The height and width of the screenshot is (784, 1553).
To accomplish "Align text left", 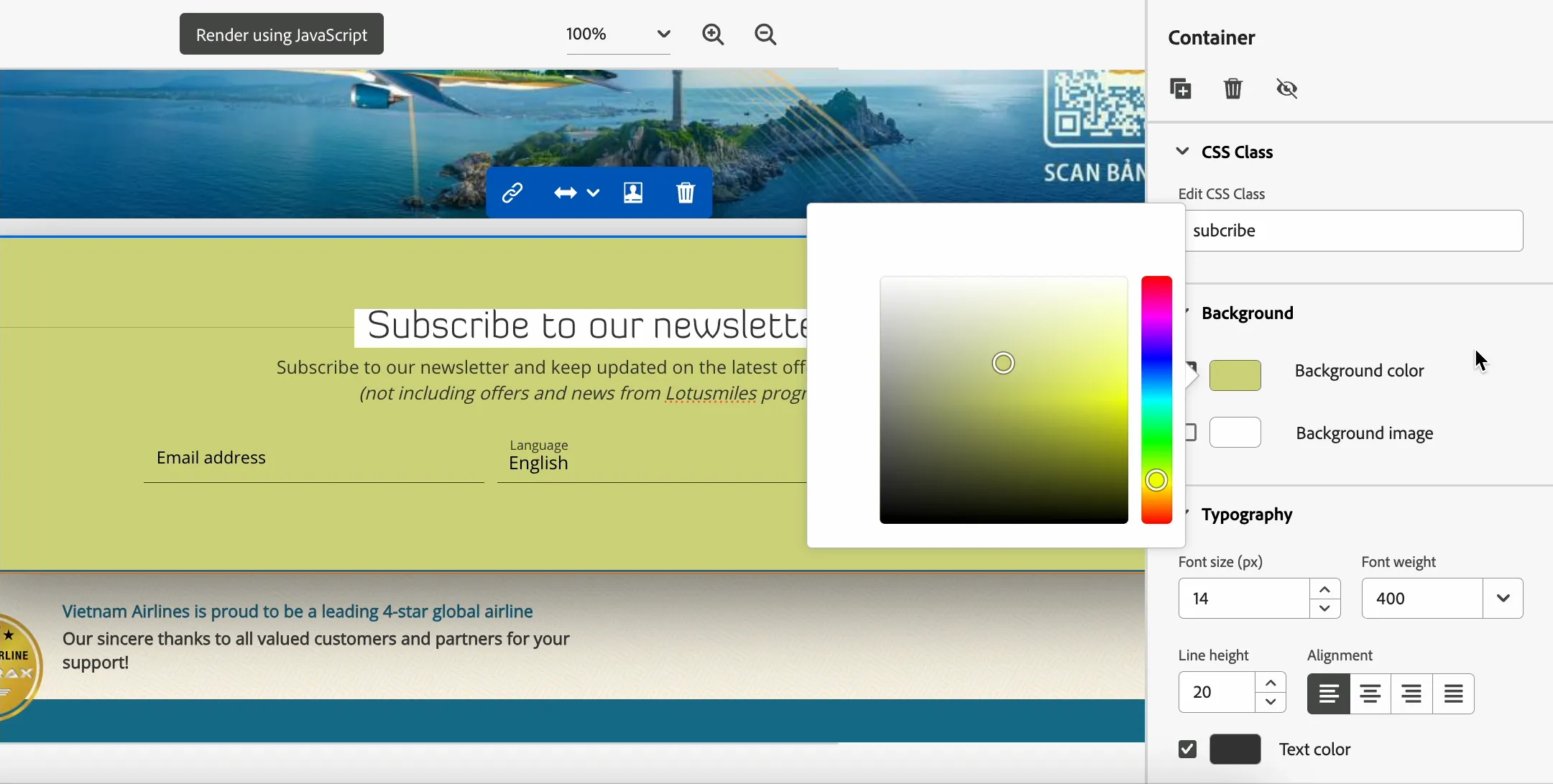I will point(1329,693).
